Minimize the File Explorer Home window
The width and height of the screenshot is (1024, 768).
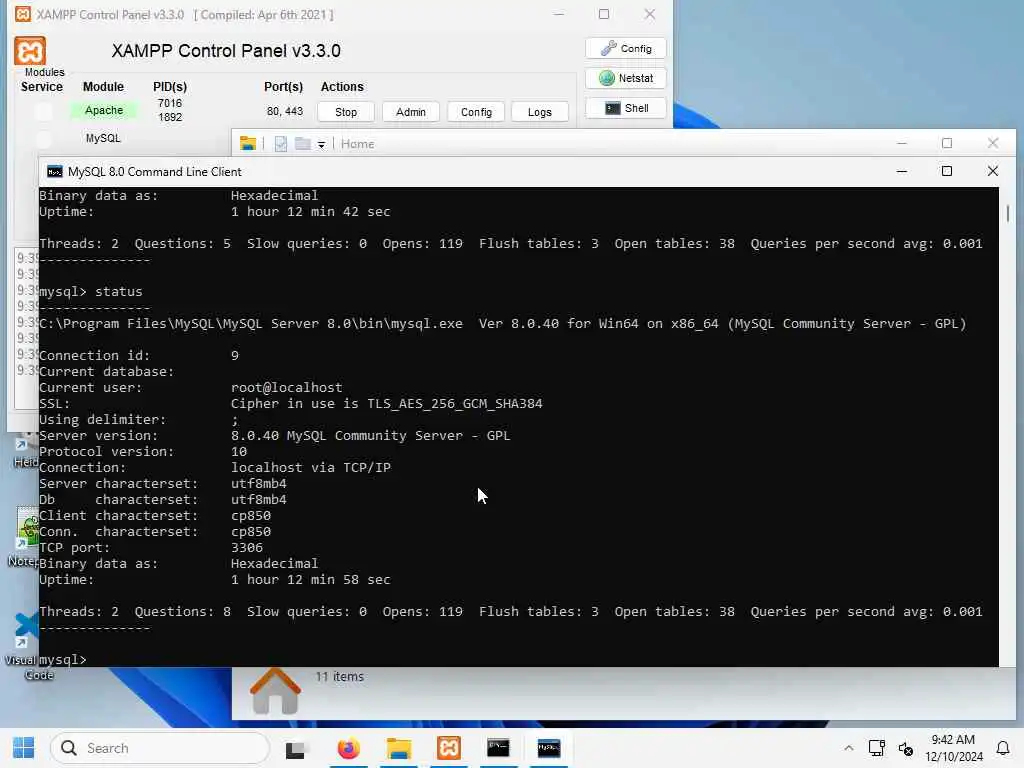click(902, 143)
